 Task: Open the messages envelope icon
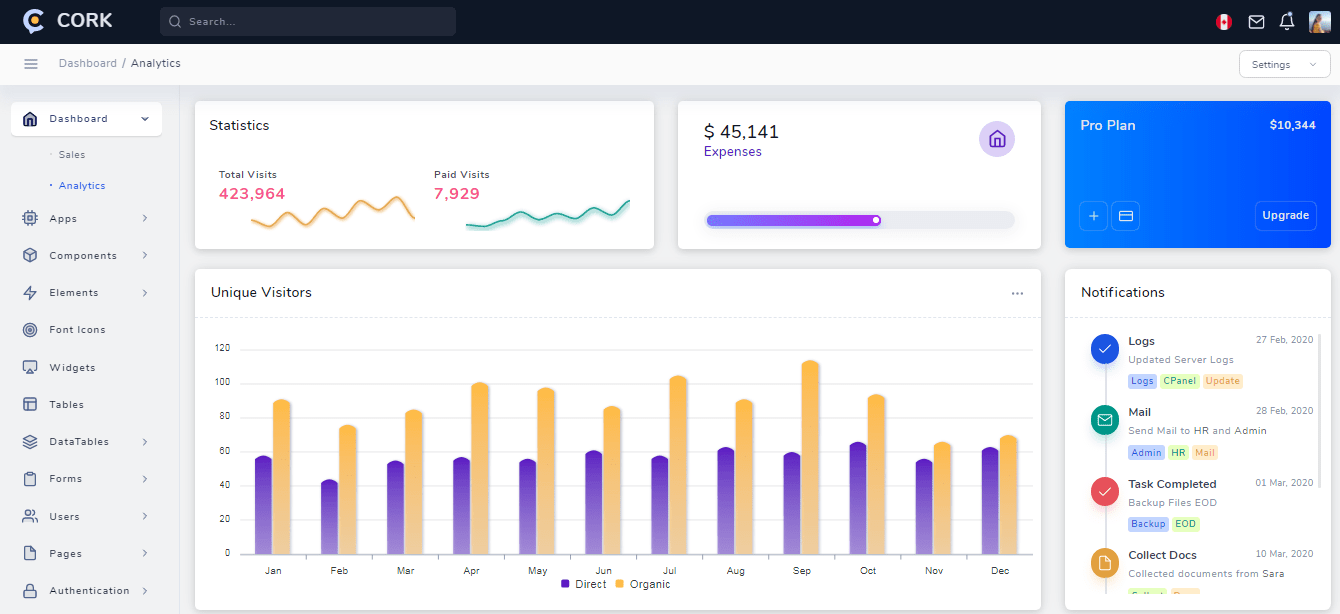click(1256, 21)
